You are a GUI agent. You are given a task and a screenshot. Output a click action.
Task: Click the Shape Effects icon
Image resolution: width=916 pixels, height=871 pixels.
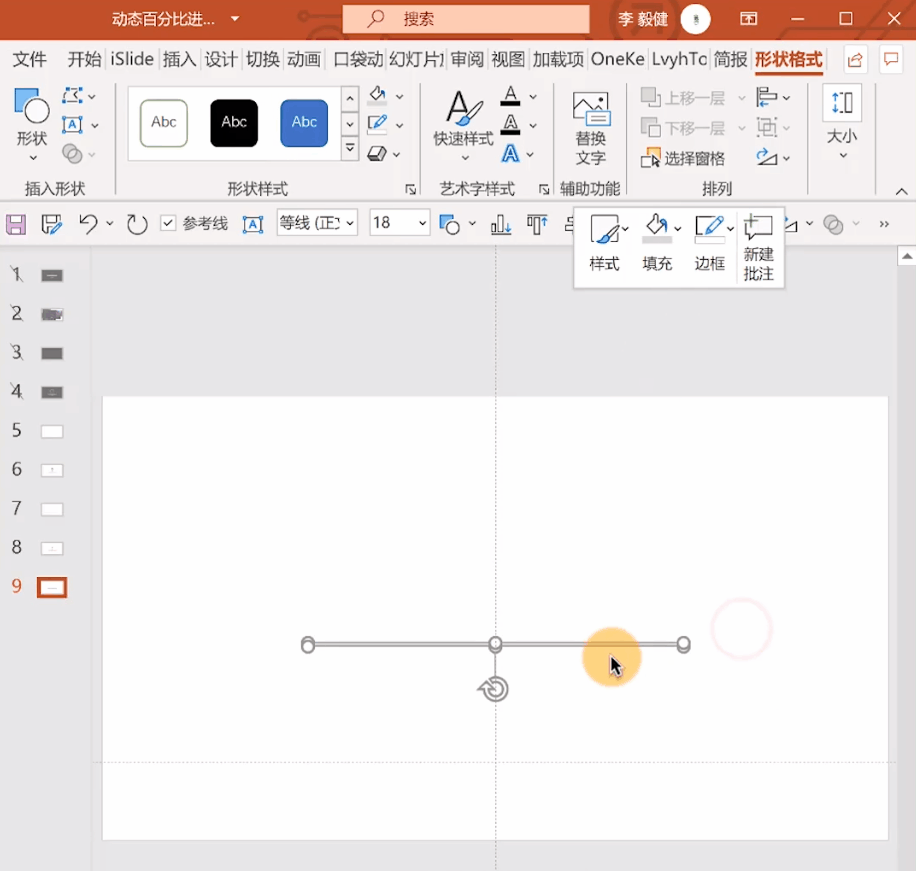point(377,154)
